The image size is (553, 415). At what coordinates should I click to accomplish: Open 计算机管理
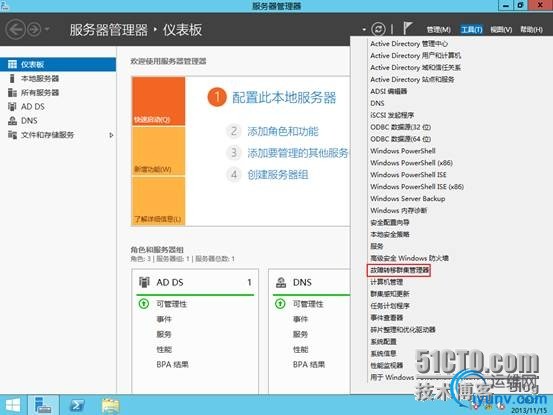(387, 282)
